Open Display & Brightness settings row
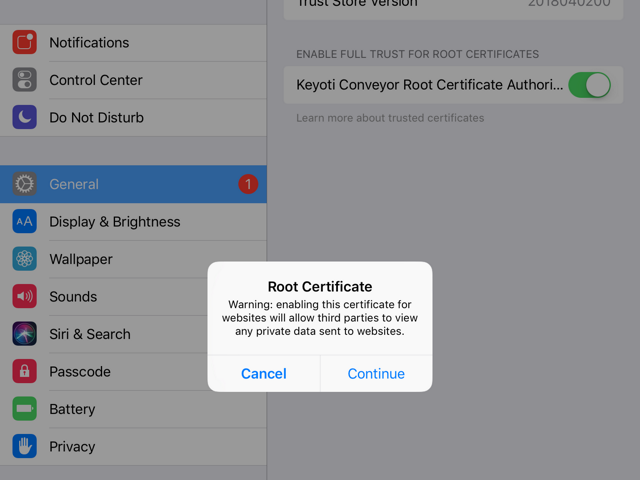640x480 pixels. point(133,222)
